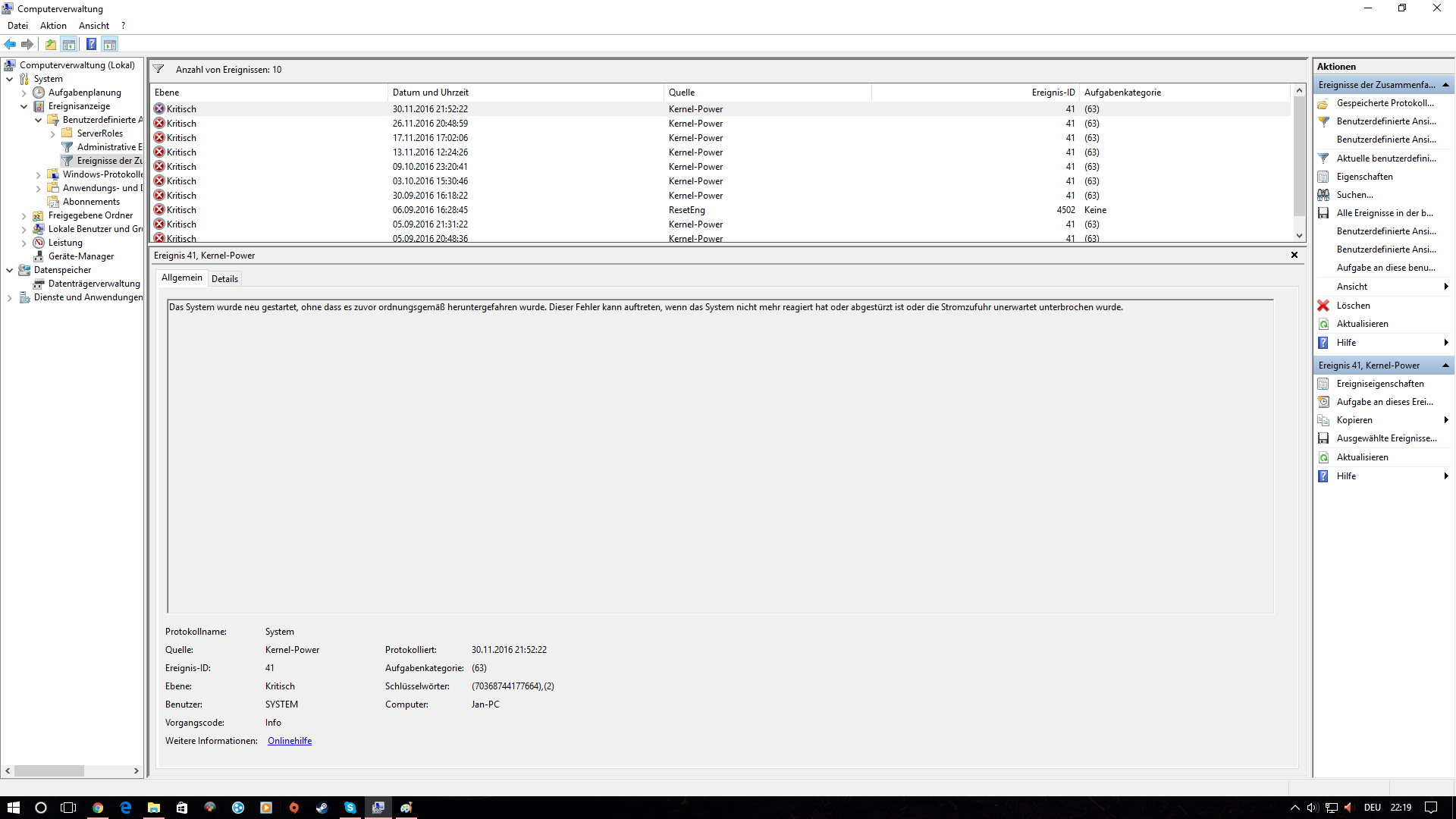The width and height of the screenshot is (1456, 819).
Task: Open the Aktion menu
Action: (x=53, y=26)
